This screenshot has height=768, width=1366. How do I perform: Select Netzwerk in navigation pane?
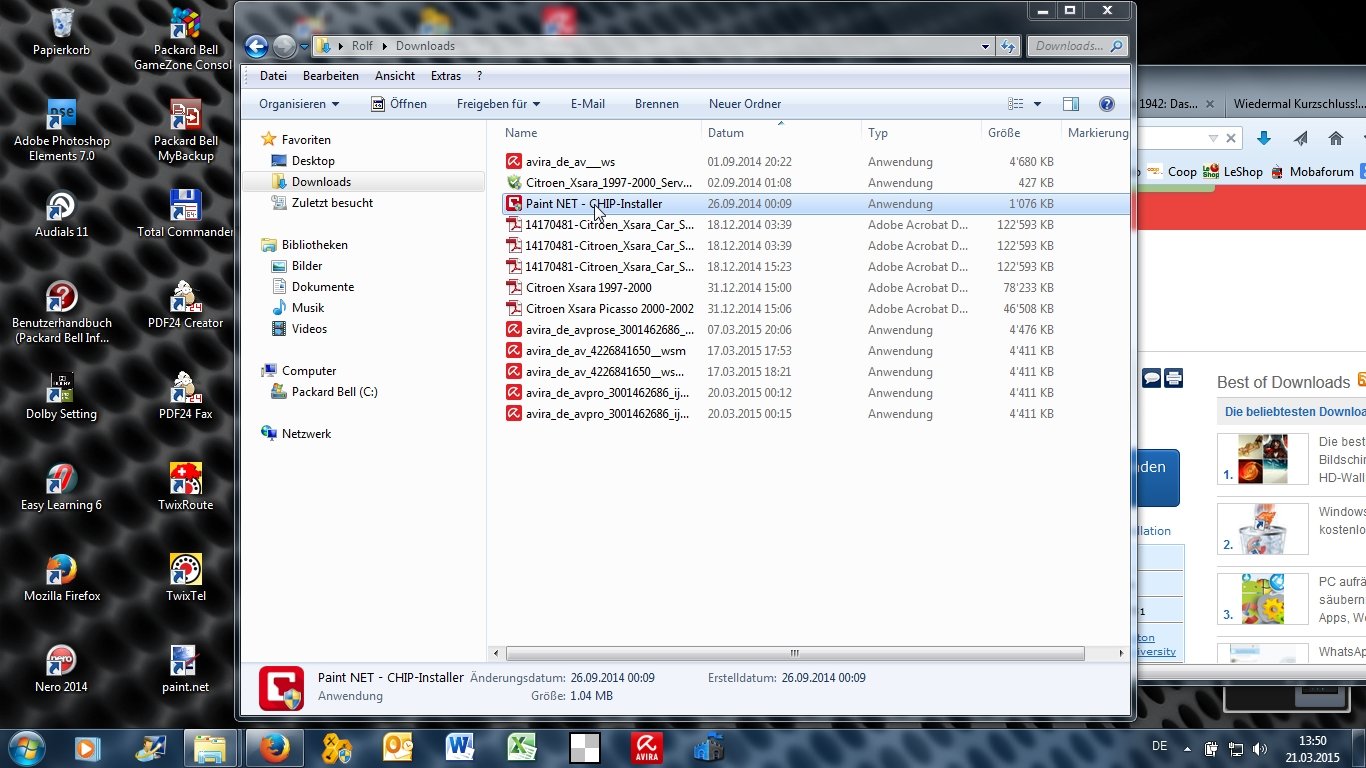(306, 434)
